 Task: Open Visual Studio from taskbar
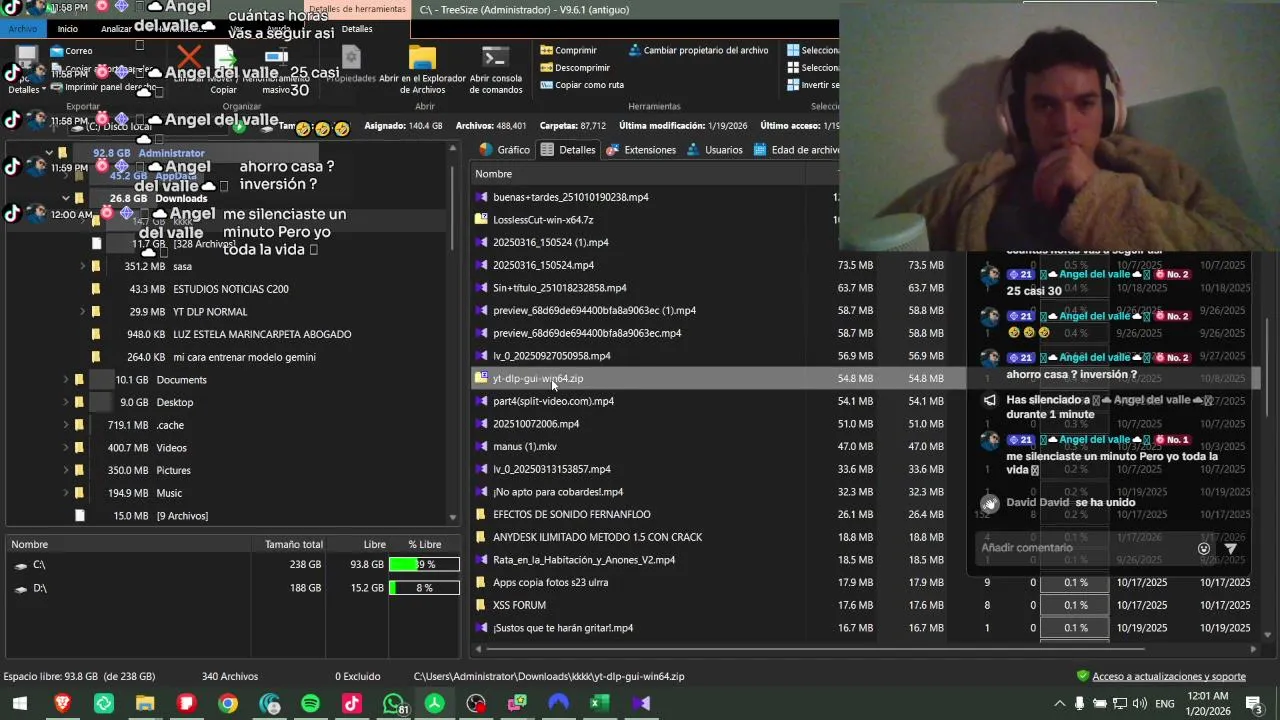(641, 704)
